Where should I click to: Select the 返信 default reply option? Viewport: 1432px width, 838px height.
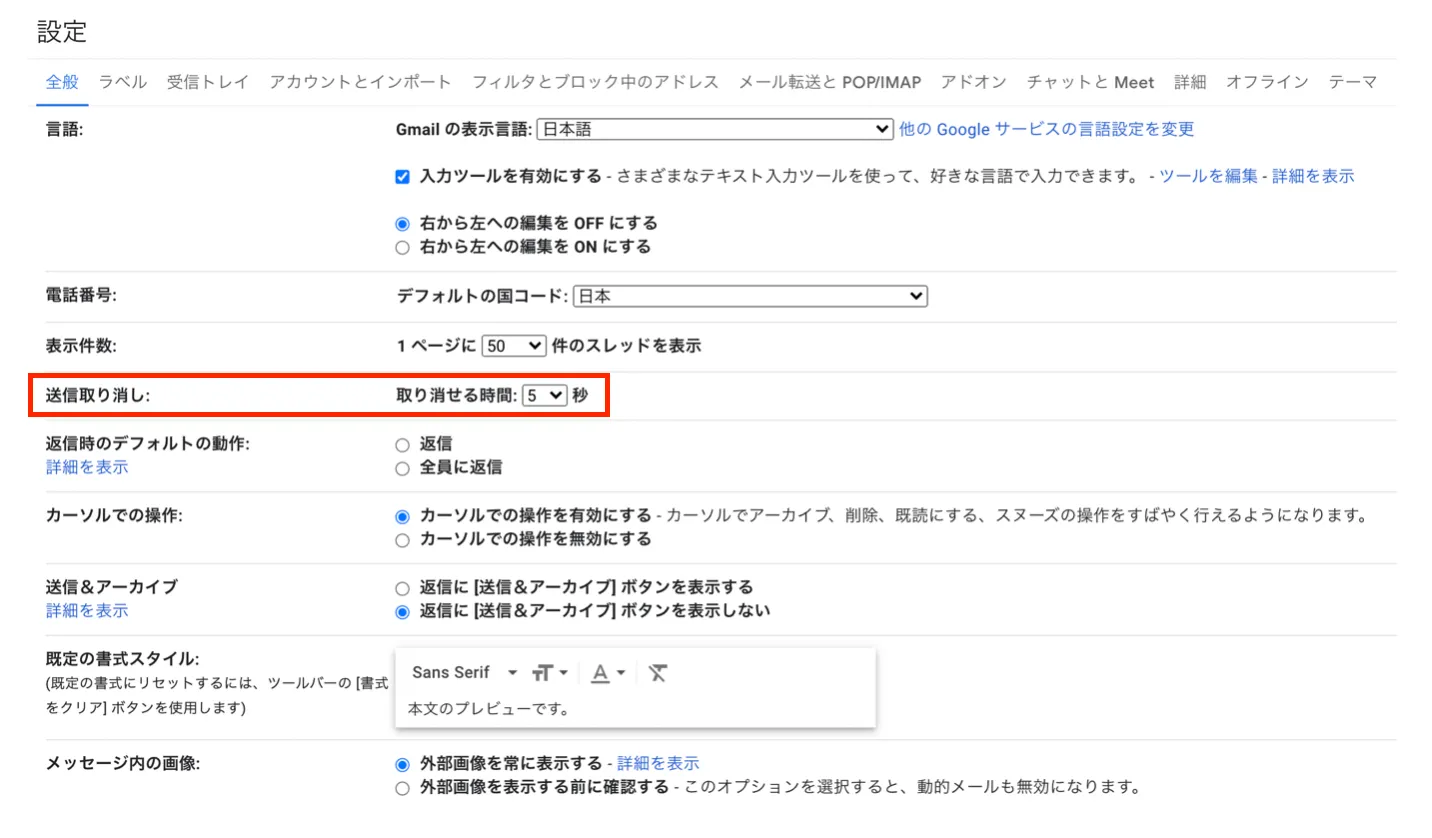click(402, 445)
